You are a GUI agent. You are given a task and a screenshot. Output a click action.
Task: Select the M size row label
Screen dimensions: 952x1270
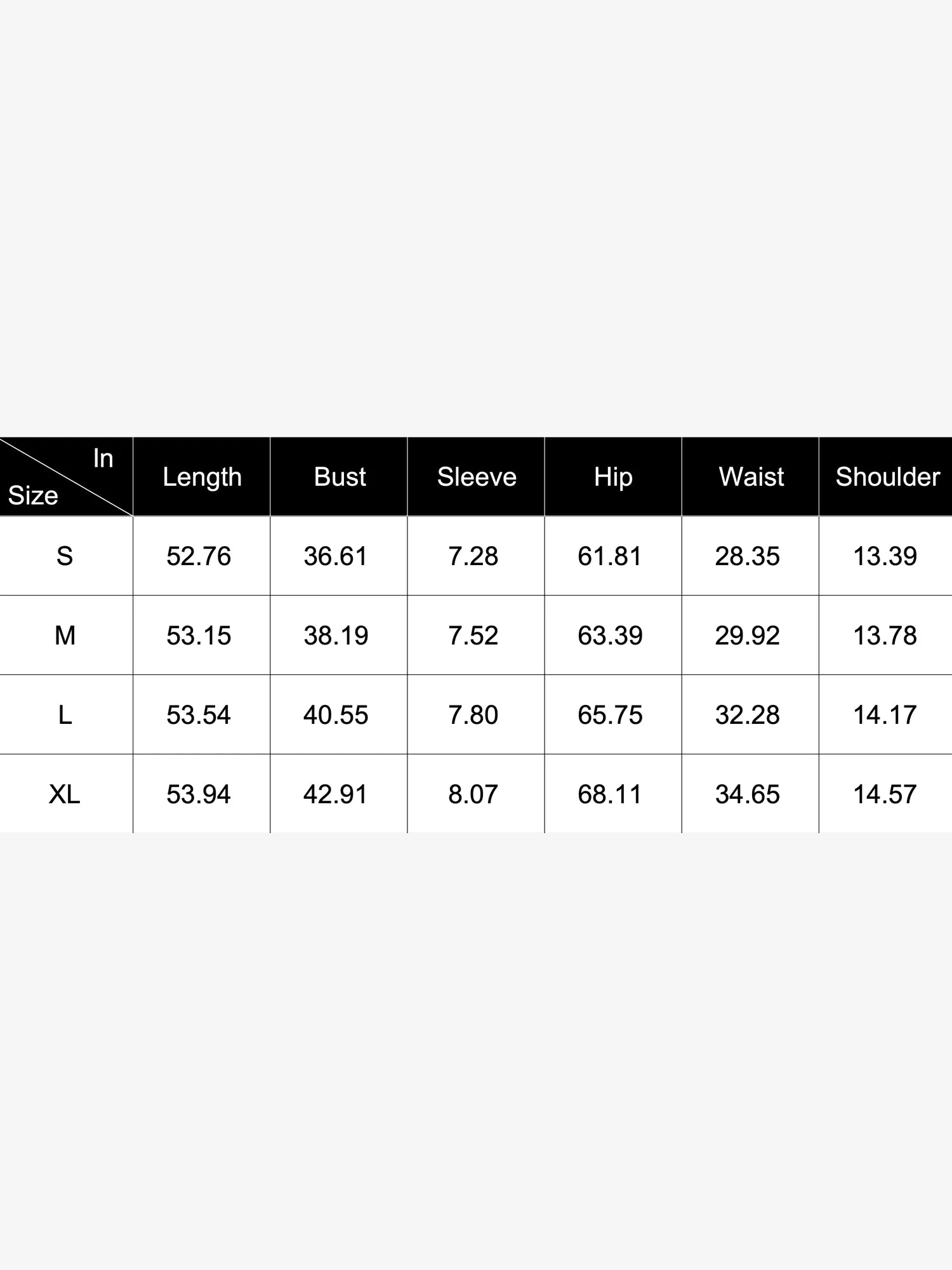tap(65, 636)
